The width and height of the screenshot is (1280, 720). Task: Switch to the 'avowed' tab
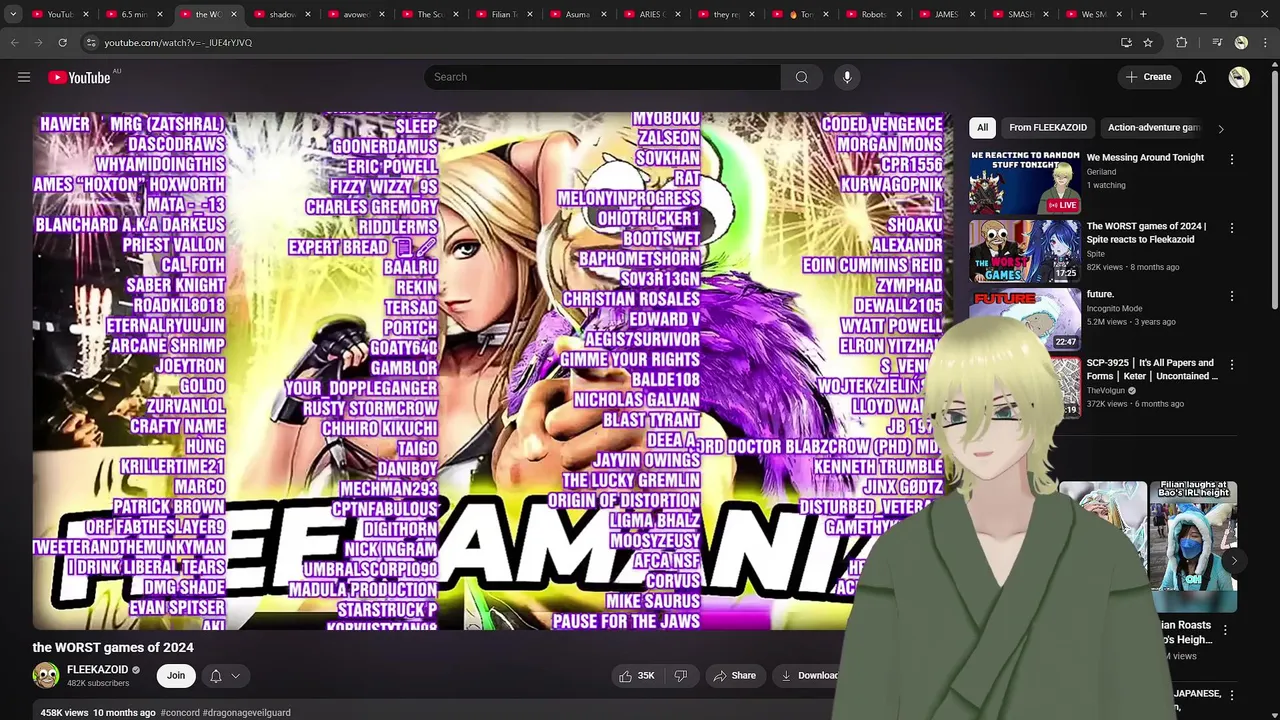[356, 14]
